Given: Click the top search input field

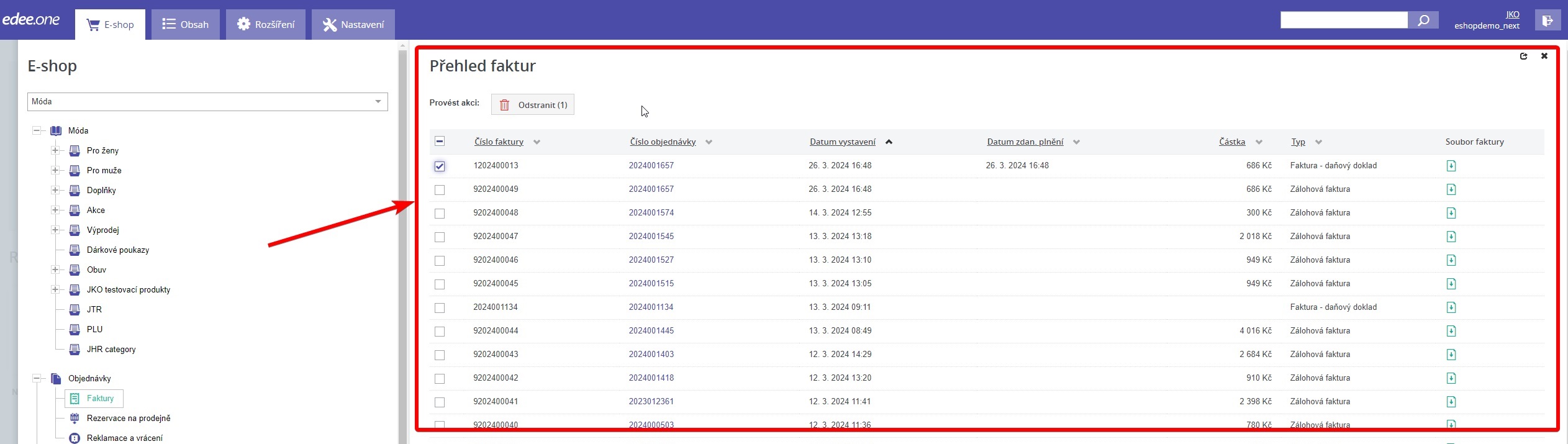Looking at the screenshot, I should [x=1343, y=20].
